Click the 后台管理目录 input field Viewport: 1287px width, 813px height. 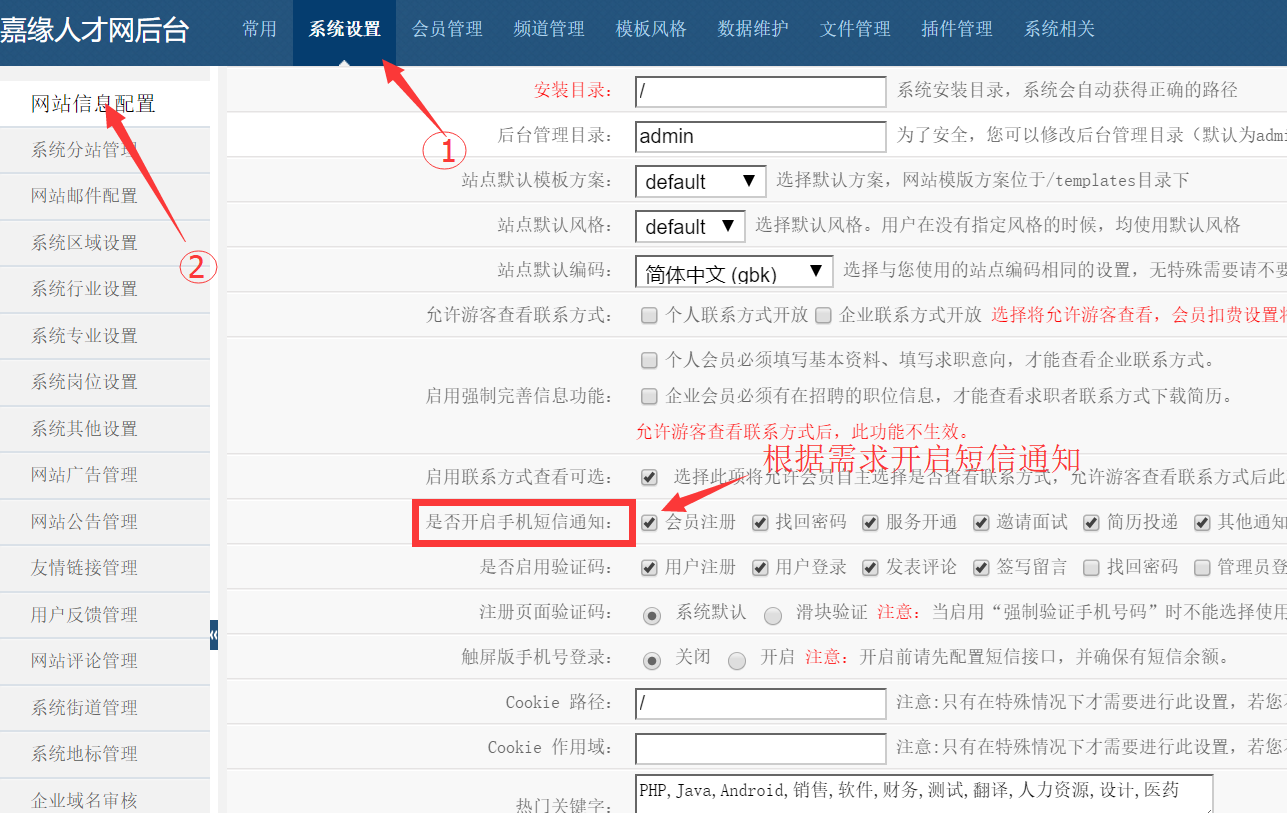(760, 136)
